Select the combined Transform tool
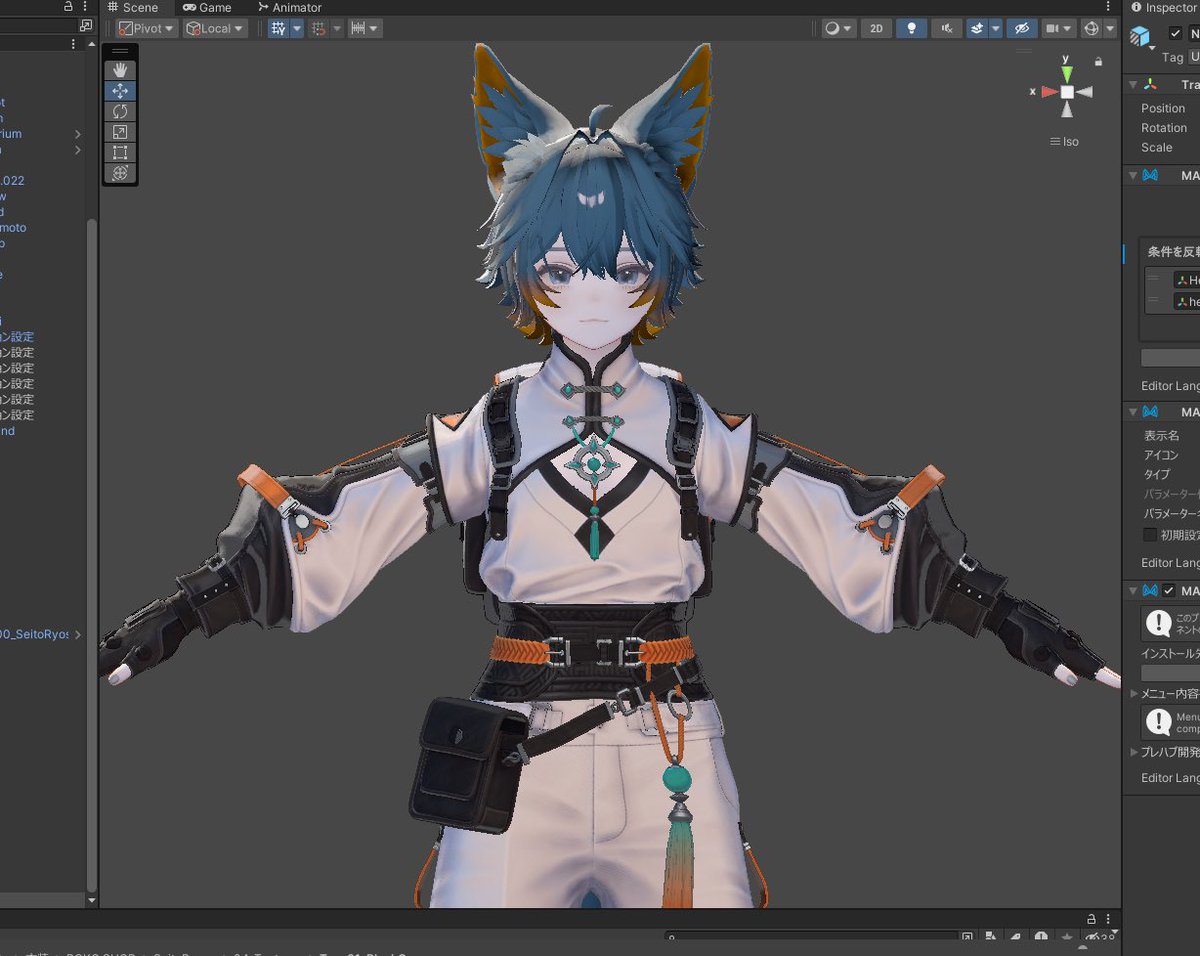Viewport: 1200px width, 956px height. [120, 173]
